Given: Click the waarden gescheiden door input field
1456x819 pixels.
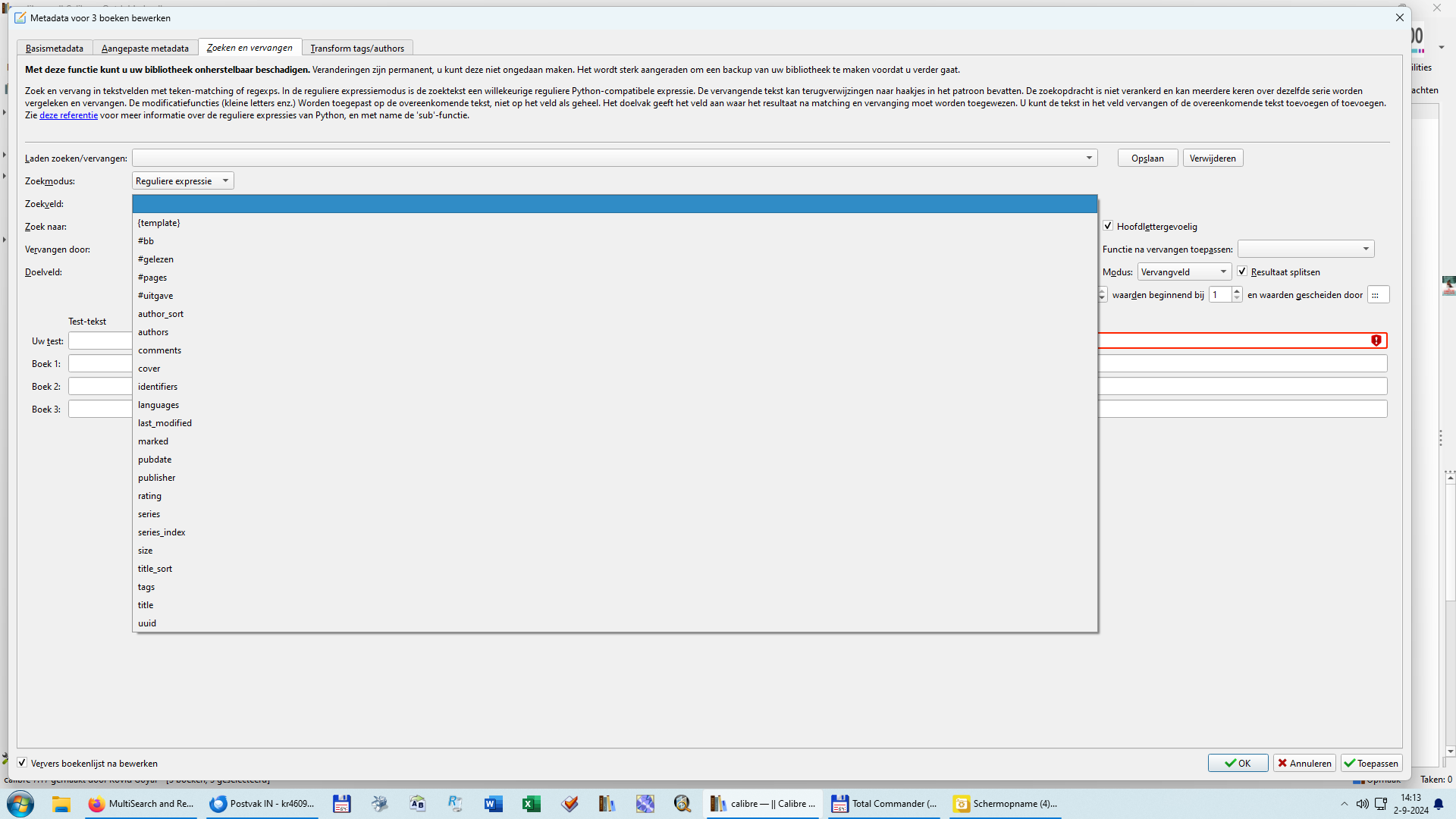Looking at the screenshot, I should [1378, 295].
